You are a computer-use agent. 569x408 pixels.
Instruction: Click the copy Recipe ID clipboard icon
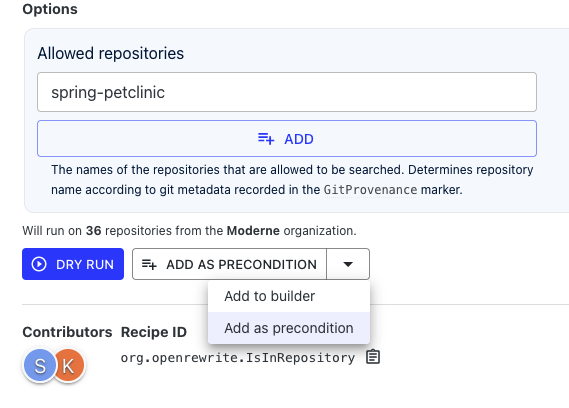[x=373, y=357]
